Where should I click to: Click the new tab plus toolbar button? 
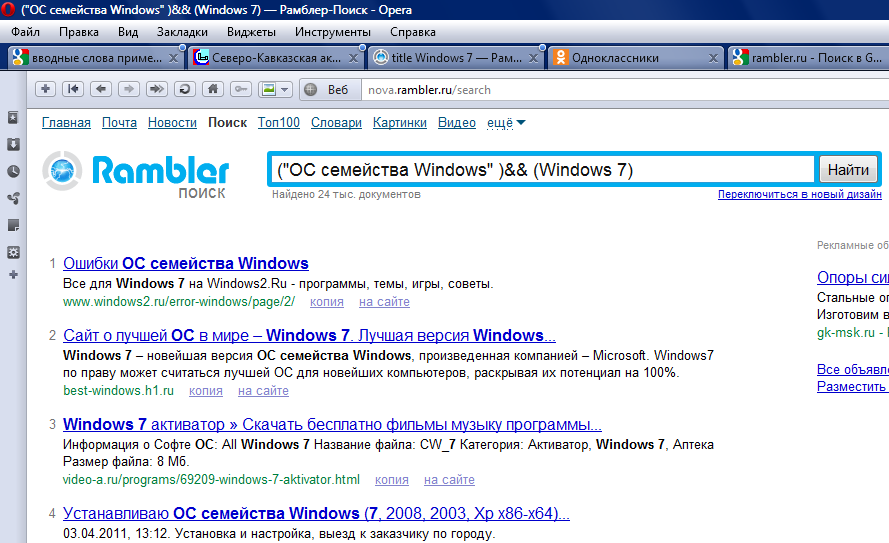45,89
